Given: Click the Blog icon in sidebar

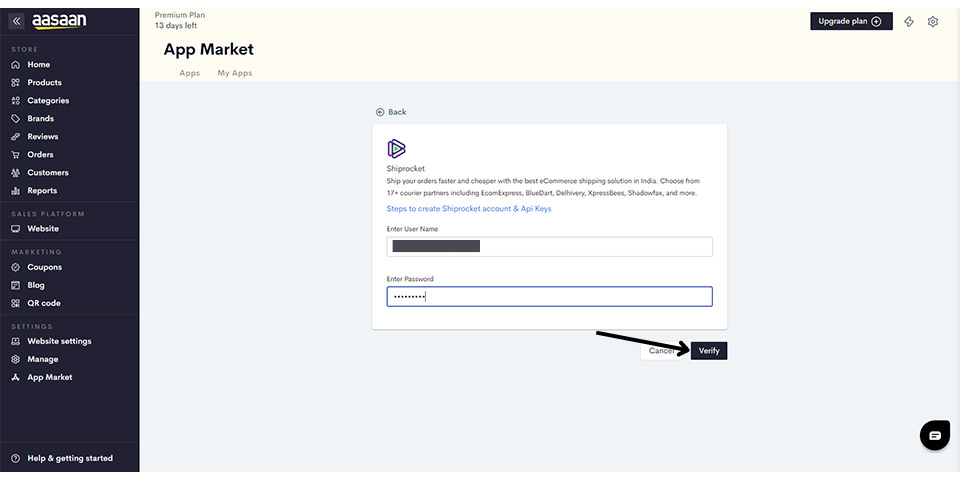Looking at the screenshot, I should pos(16,285).
